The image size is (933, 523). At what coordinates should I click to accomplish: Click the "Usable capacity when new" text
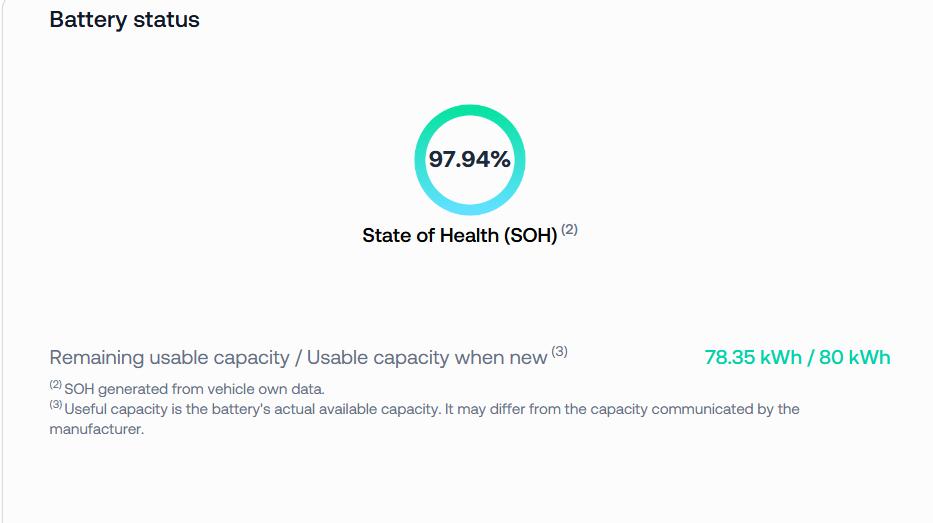tap(427, 358)
